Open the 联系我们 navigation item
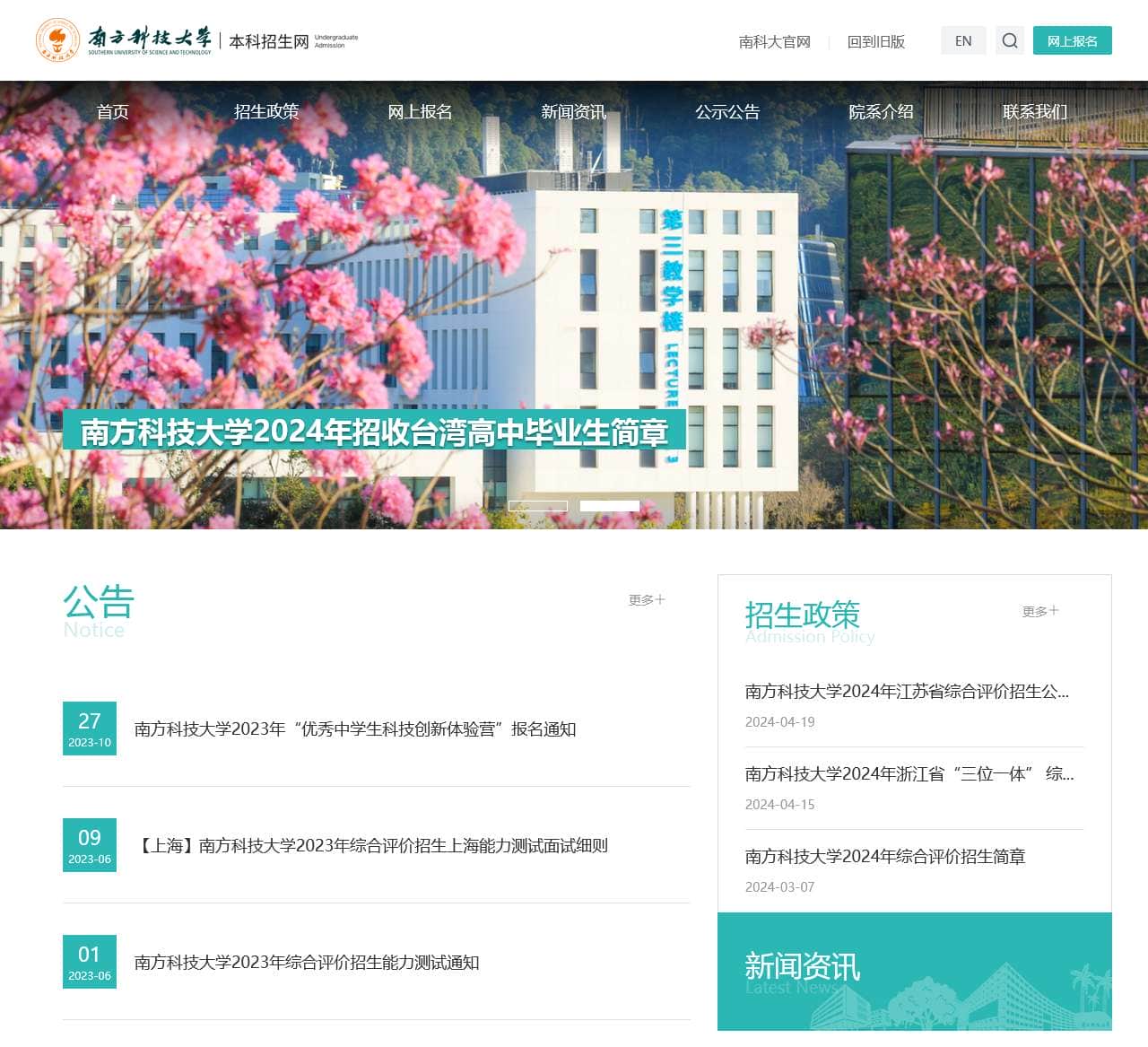The width and height of the screenshot is (1148, 1047). coord(1034,112)
